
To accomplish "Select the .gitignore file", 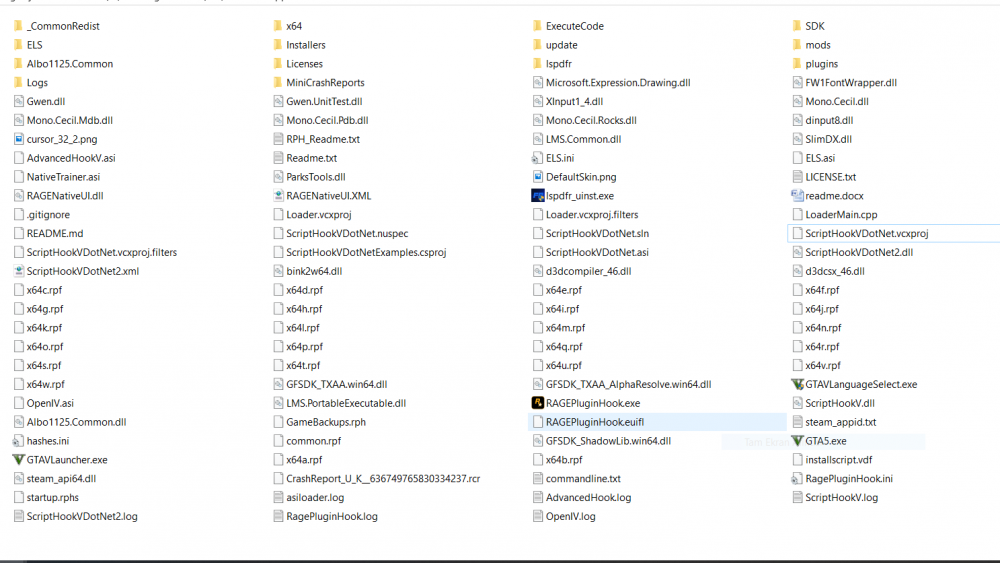I will click(x=48, y=215).
